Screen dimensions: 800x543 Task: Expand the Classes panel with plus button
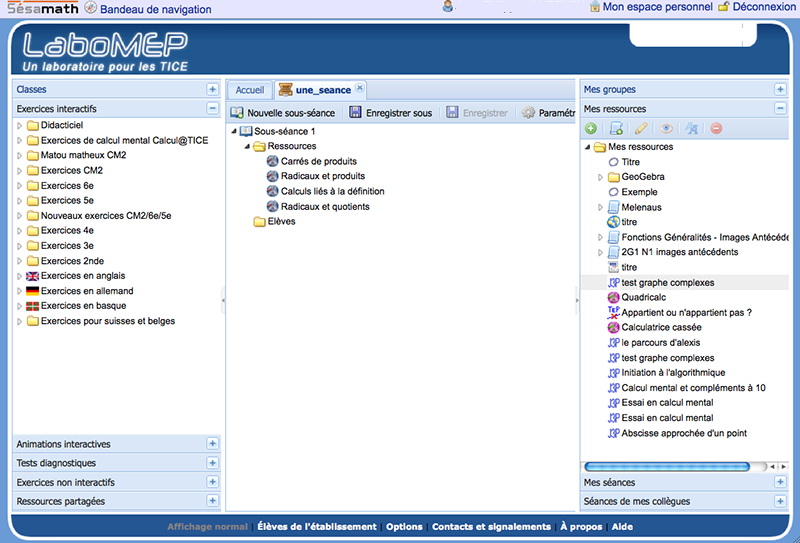point(213,89)
